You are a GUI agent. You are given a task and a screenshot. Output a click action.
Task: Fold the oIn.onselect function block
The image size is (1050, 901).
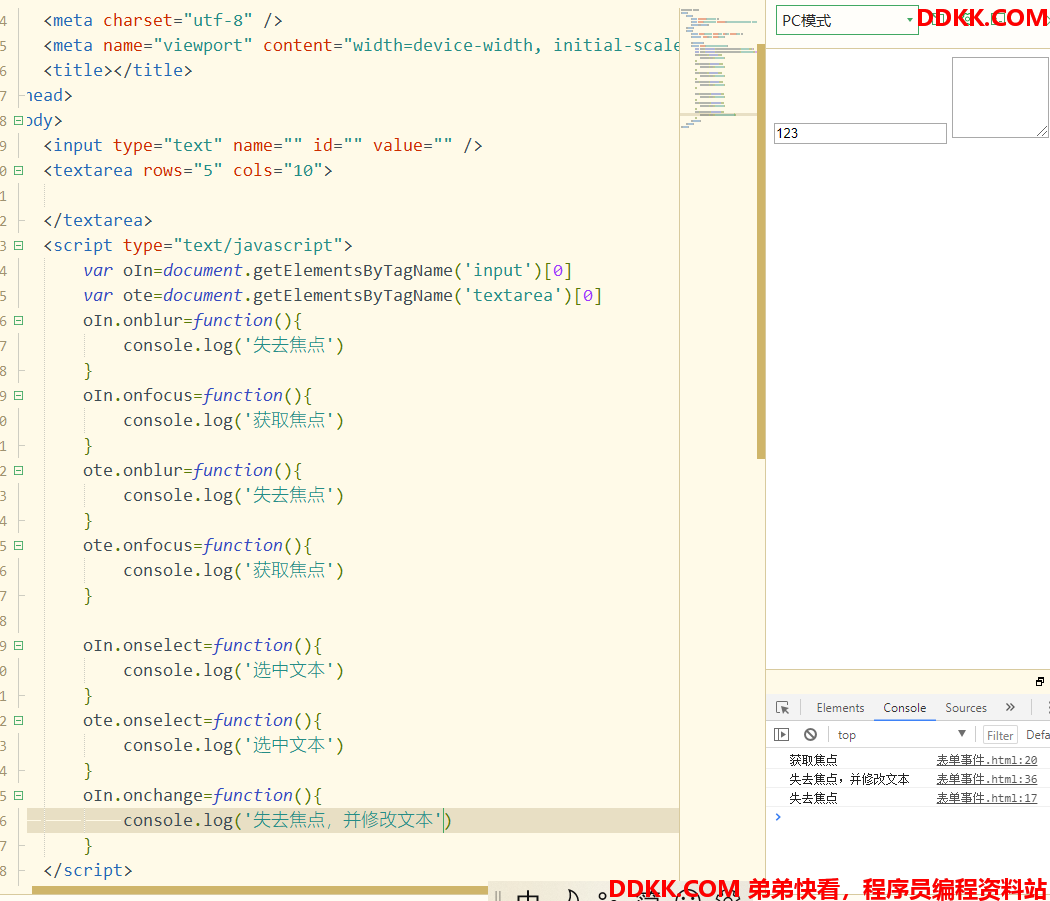[19, 646]
